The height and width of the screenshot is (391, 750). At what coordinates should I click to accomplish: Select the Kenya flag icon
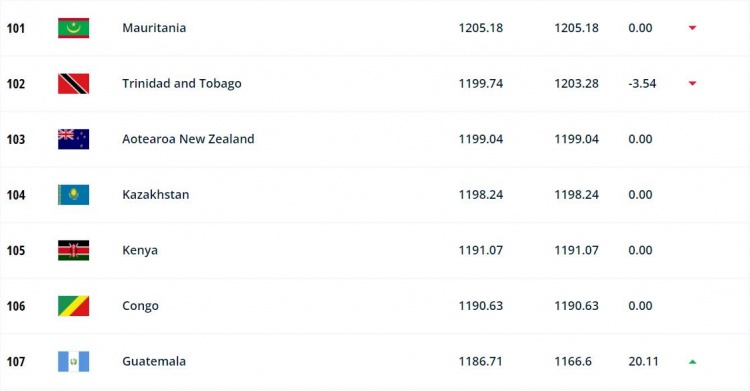pos(73,250)
